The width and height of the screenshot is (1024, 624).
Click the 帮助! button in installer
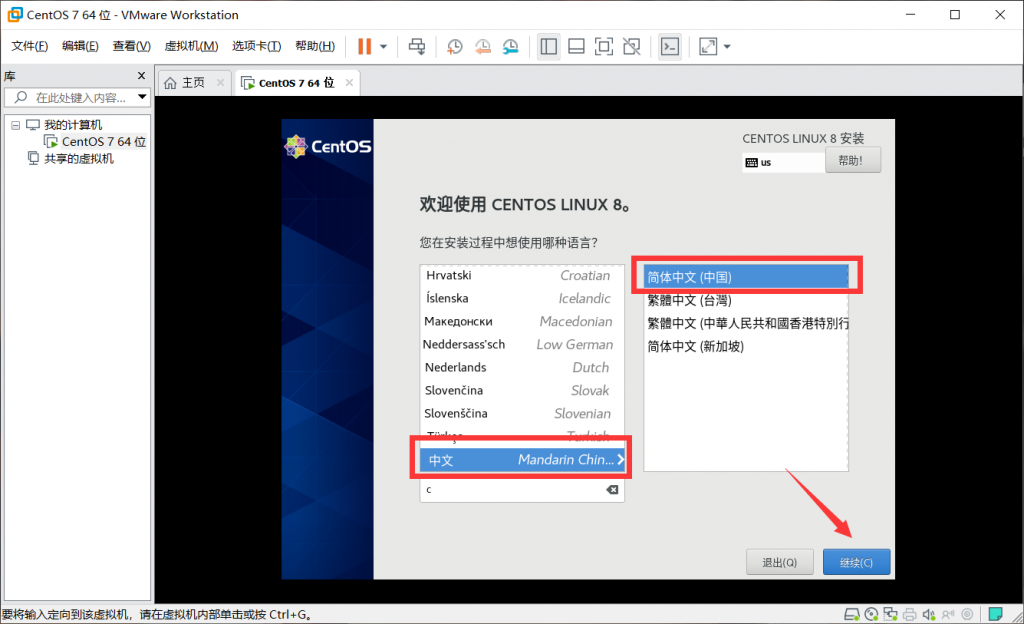[853, 160]
